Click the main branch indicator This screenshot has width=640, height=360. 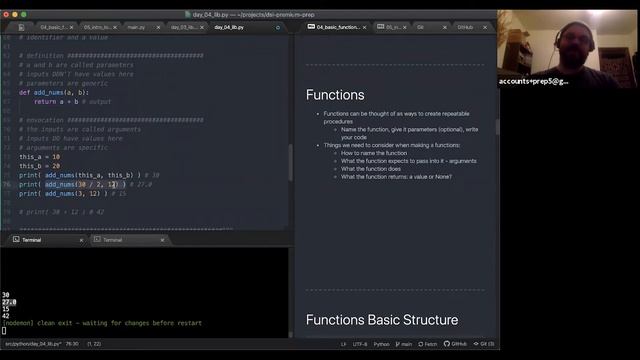coord(404,344)
